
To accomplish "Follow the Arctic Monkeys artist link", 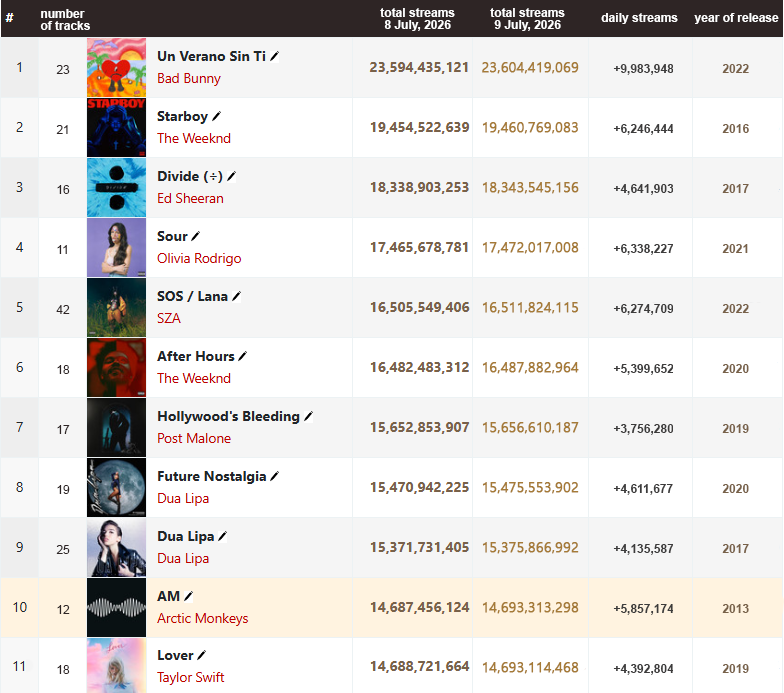I will tap(202, 618).
